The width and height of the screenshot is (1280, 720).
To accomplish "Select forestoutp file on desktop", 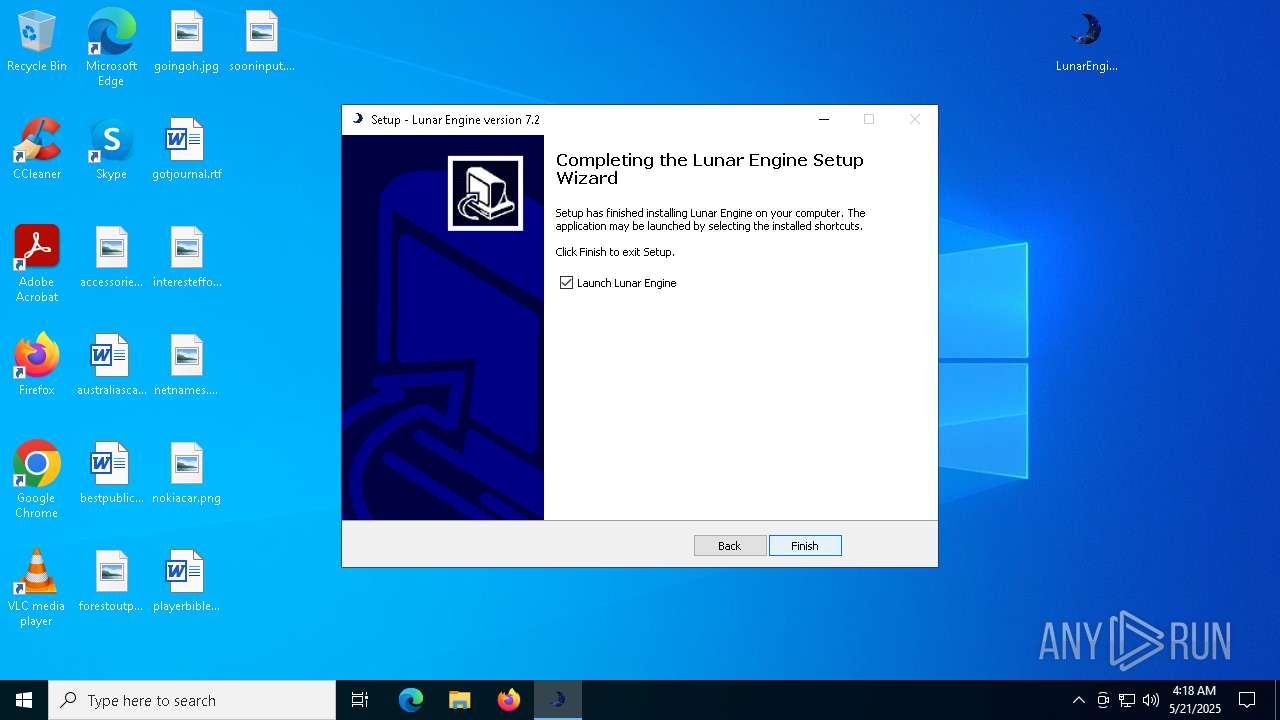I will (x=111, y=582).
